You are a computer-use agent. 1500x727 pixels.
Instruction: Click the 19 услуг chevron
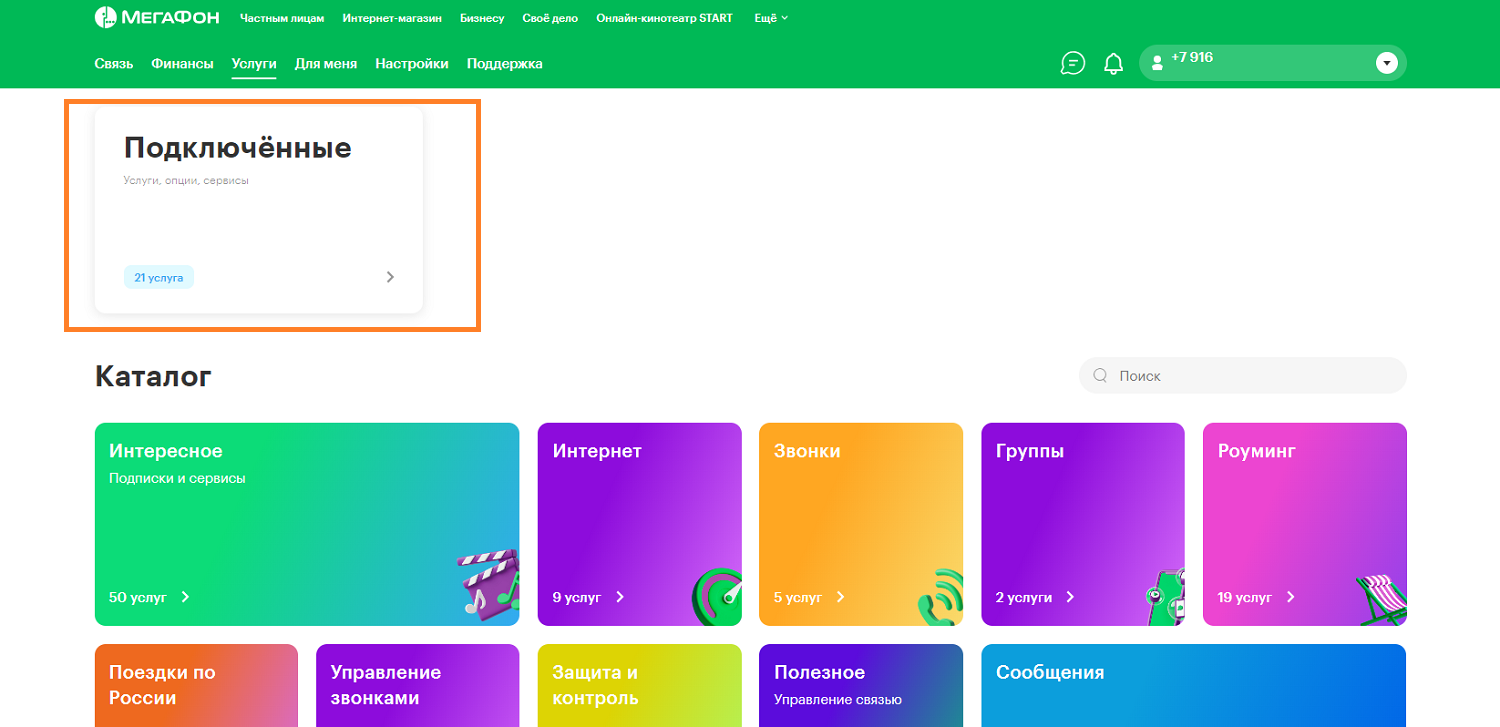pyautogui.click(x=1291, y=597)
